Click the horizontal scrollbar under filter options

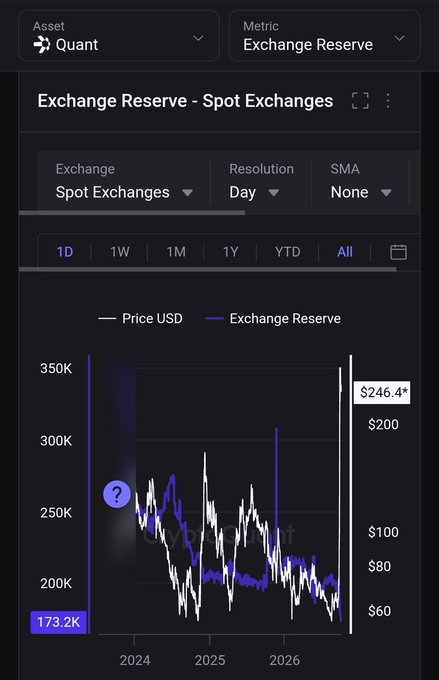[132, 213]
